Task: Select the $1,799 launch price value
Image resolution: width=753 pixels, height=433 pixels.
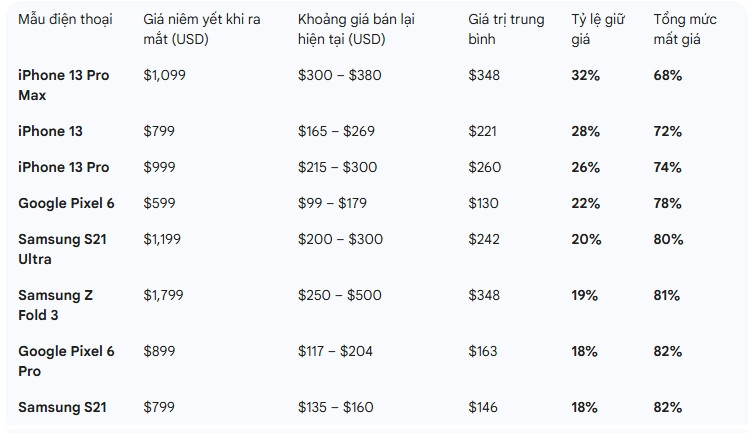Action: (164, 295)
